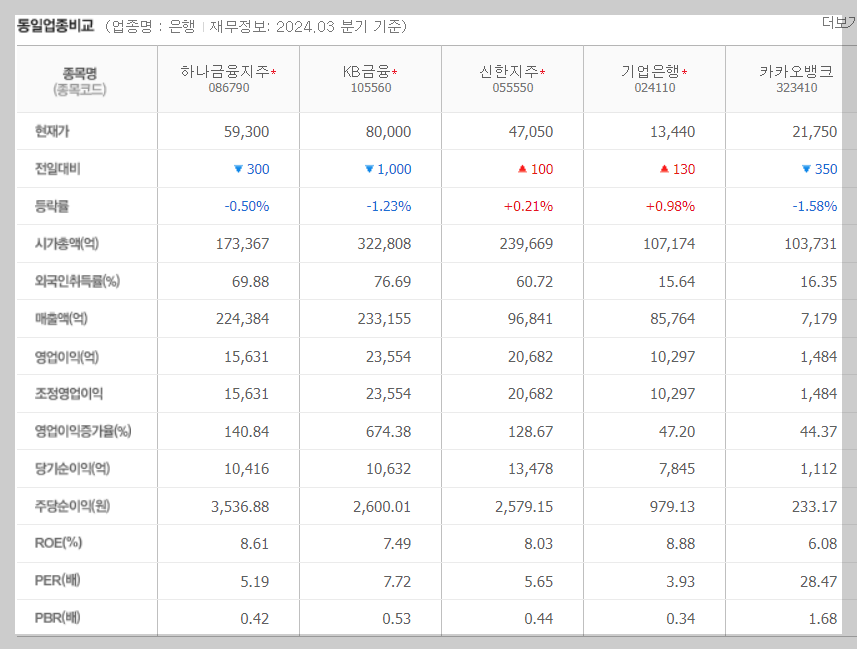Image resolution: width=857 pixels, height=649 pixels.
Task: Click the ROE(%) row label
Action: pos(58,543)
